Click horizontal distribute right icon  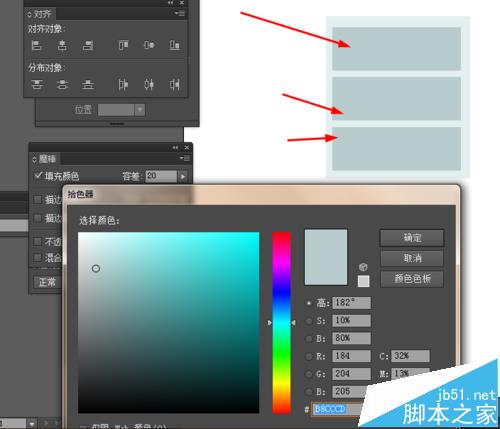click(x=175, y=84)
